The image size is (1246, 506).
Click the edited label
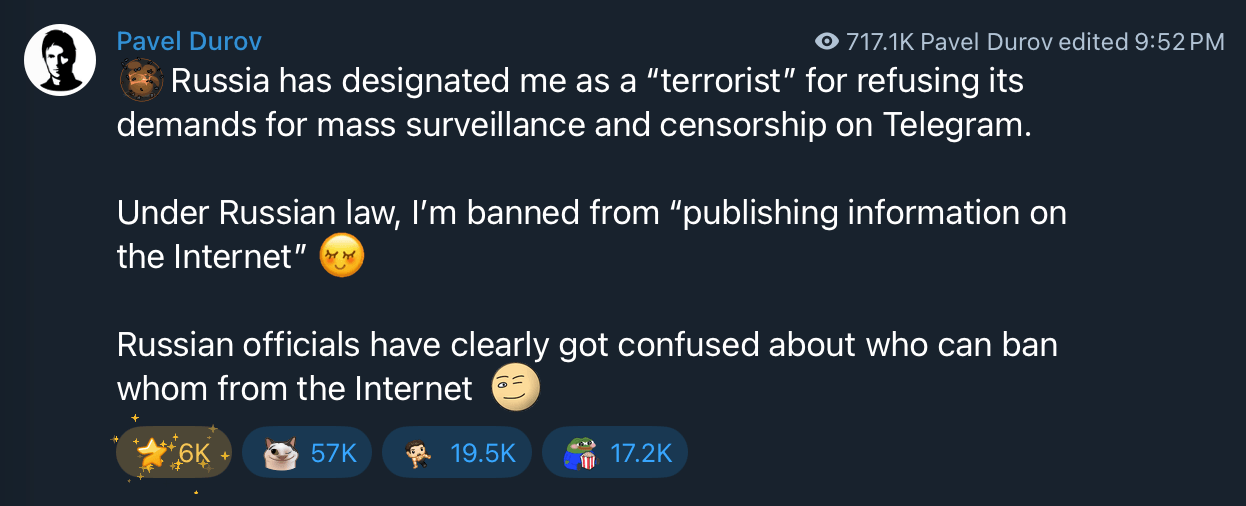click(1093, 42)
